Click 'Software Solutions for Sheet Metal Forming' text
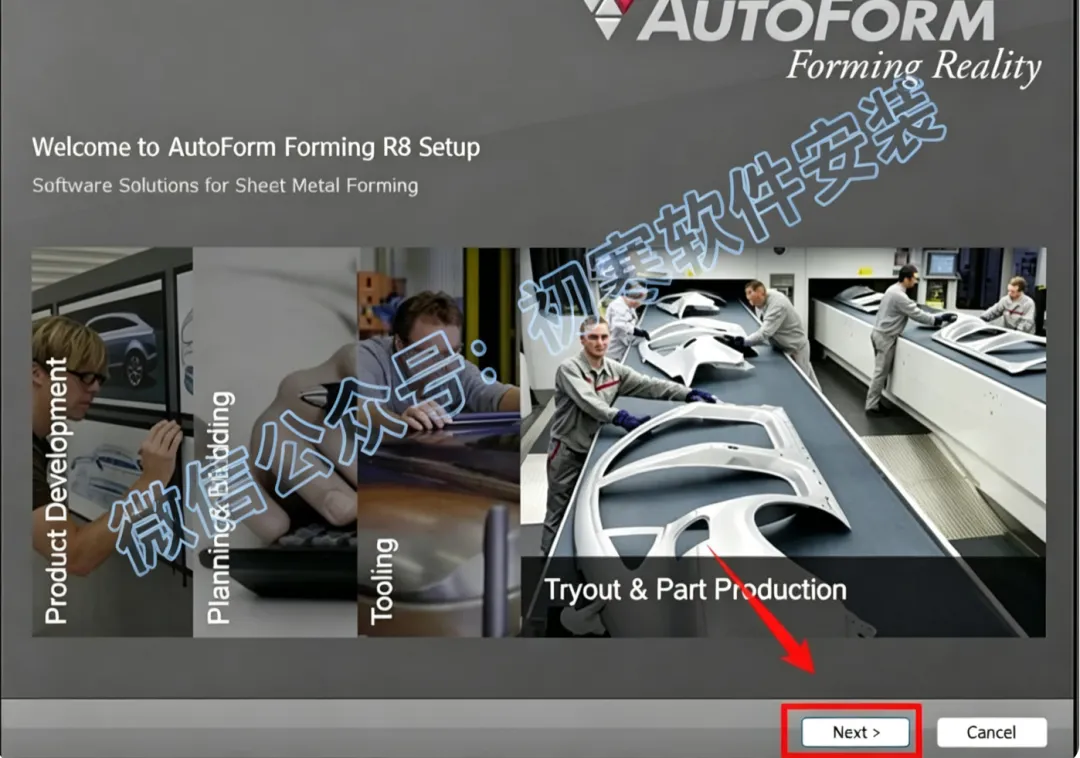Screen dimensions: 1080x758 coord(225,186)
